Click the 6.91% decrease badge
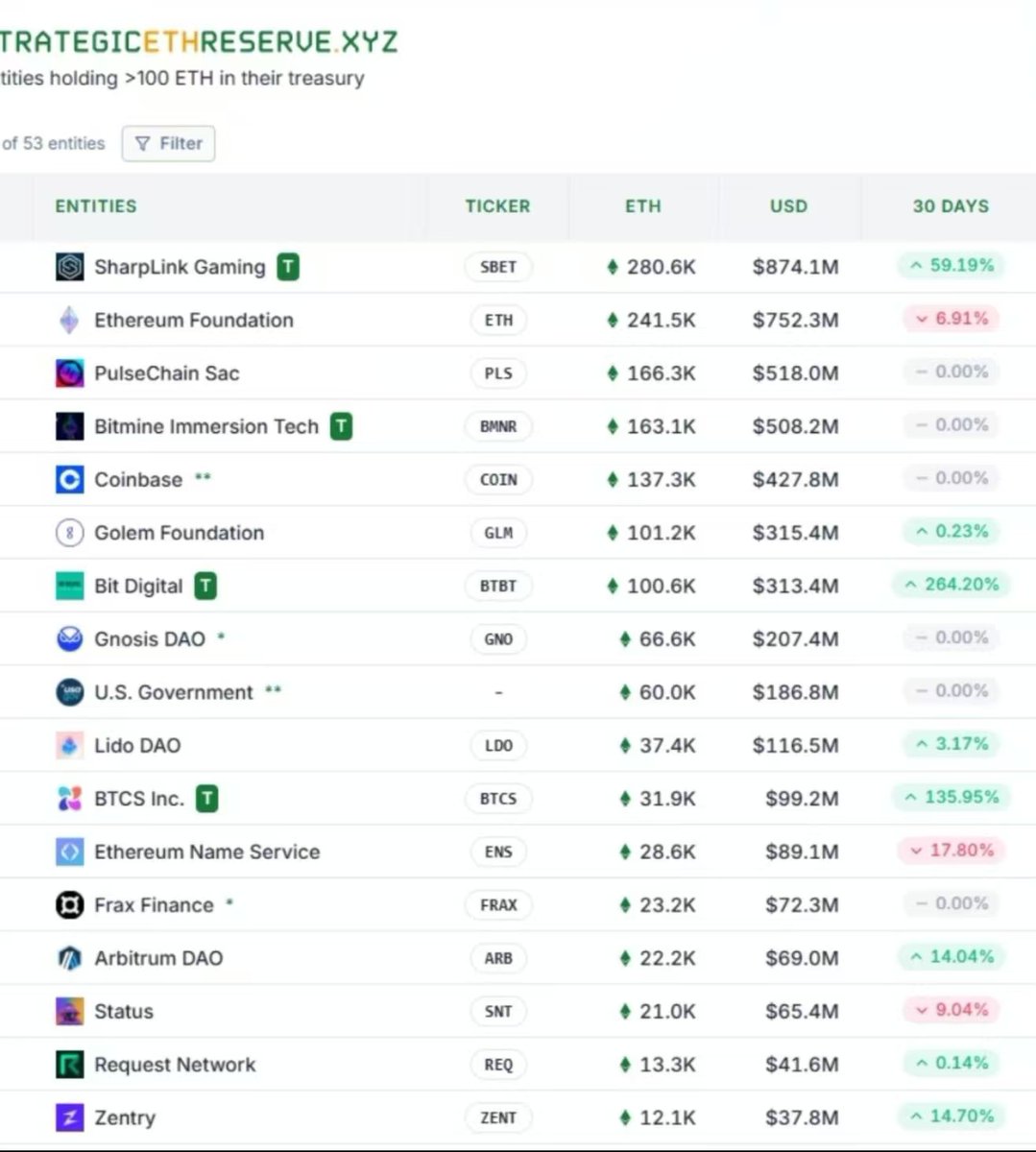The height and width of the screenshot is (1152, 1036). tap(951, 319)
